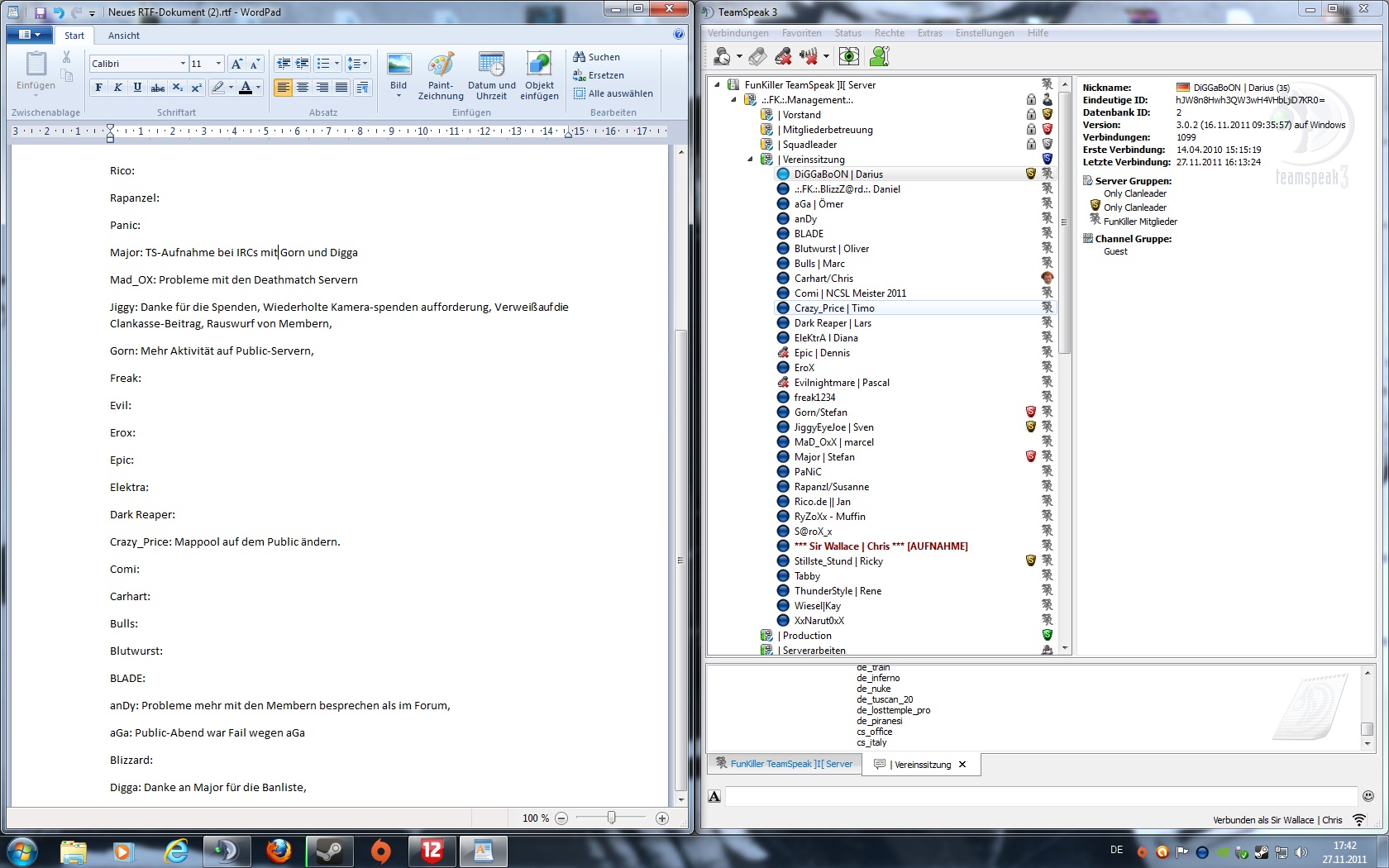Toggle superscript formatting
The height and width of the screenshot is (868, 1389).
(196, 88)
